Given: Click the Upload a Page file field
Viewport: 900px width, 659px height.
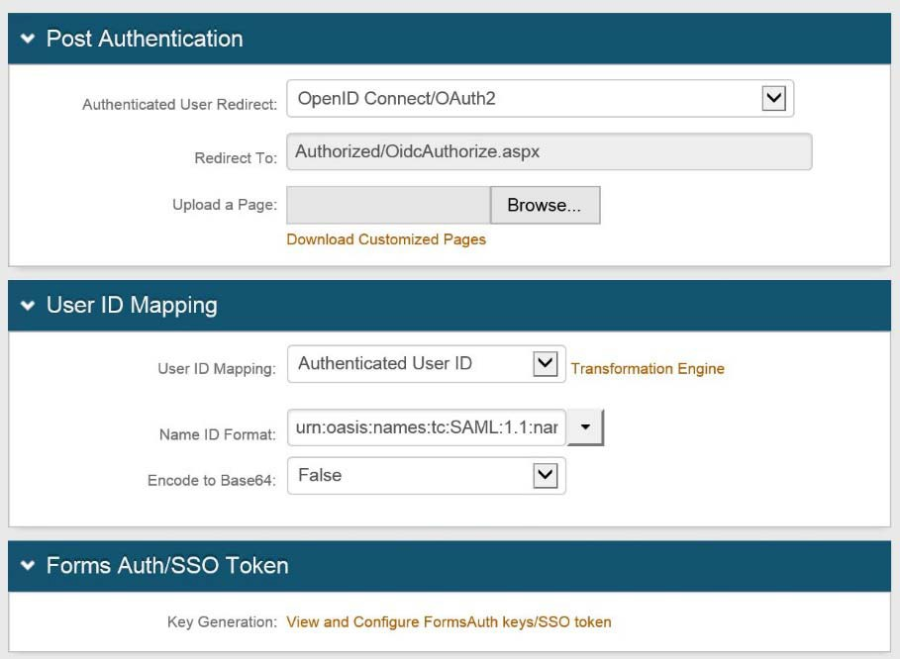Looking at the screenshot, I should [388, 205].
